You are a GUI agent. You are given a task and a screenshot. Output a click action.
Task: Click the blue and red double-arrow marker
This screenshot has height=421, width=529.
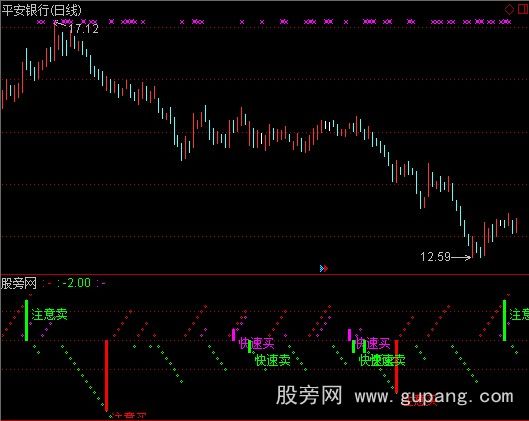[324, 268]
